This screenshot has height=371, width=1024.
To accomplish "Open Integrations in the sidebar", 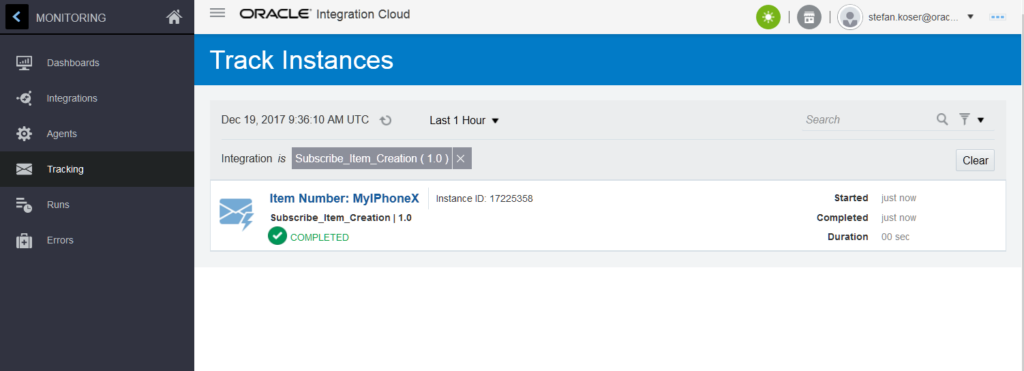I will 72,99.
